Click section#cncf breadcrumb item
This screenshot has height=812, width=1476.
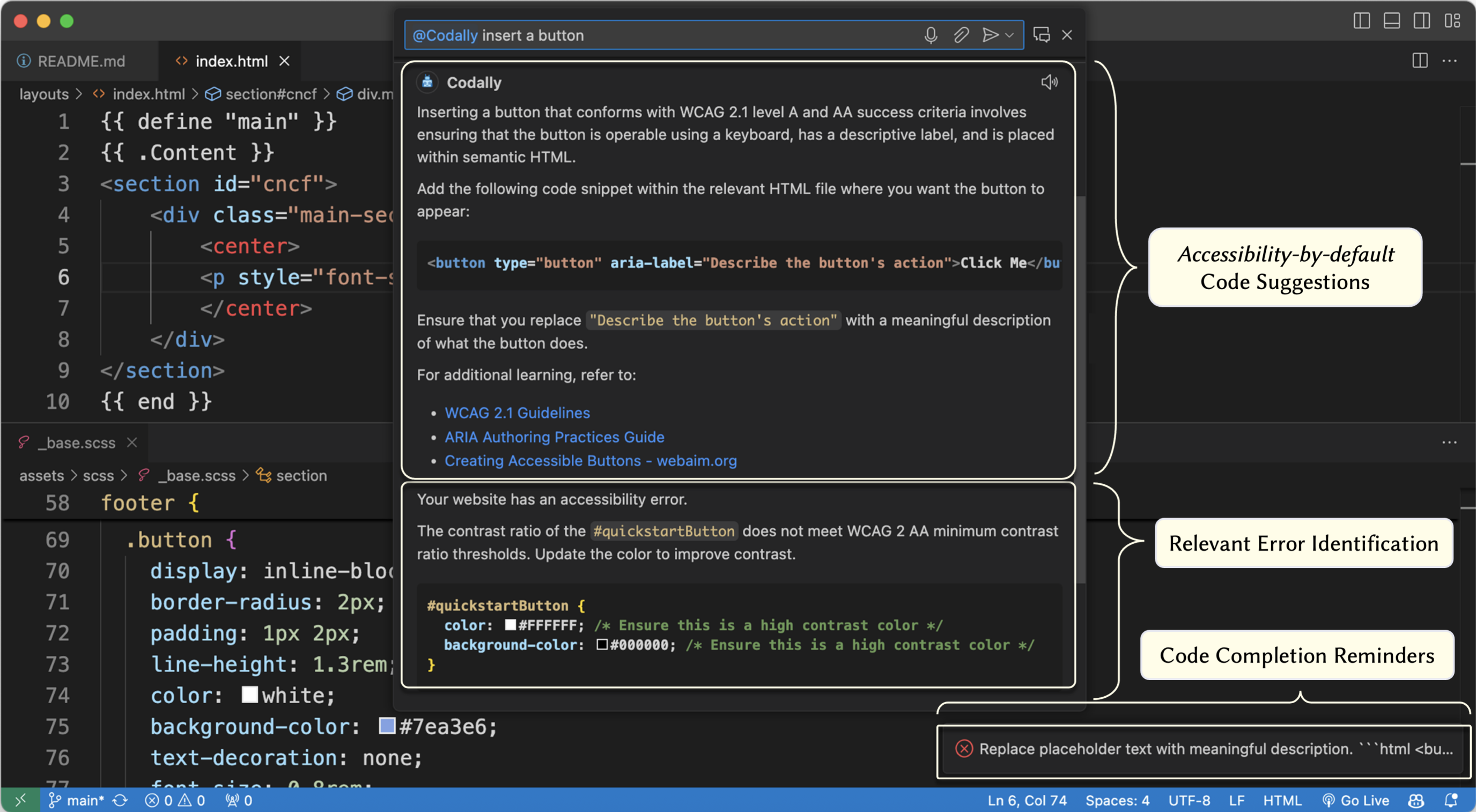pyautogui.click(x=271, y=94)
